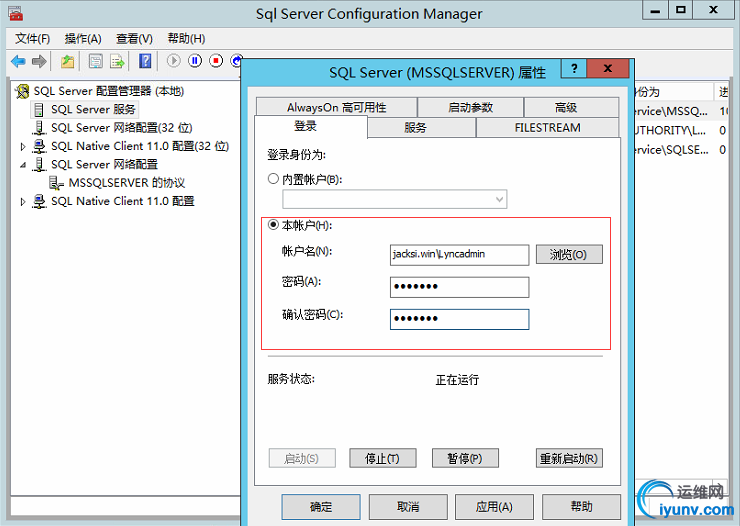Click the app icon in title bar
The height and width of the screenshot is (526, 740).
pyautogui.click(x=16, y=13)
